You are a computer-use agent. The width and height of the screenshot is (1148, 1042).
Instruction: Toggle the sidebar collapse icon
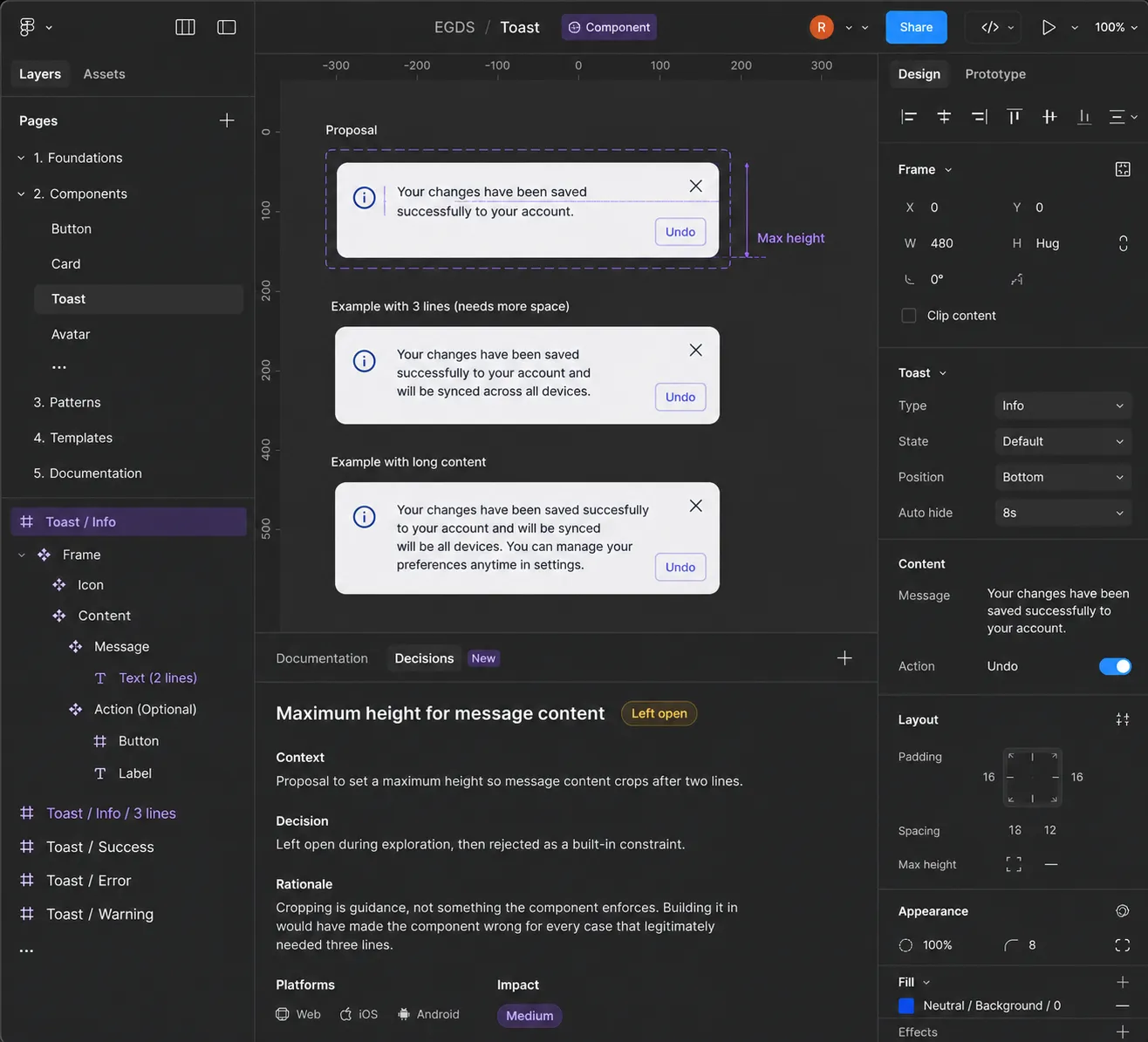point(227,27)
